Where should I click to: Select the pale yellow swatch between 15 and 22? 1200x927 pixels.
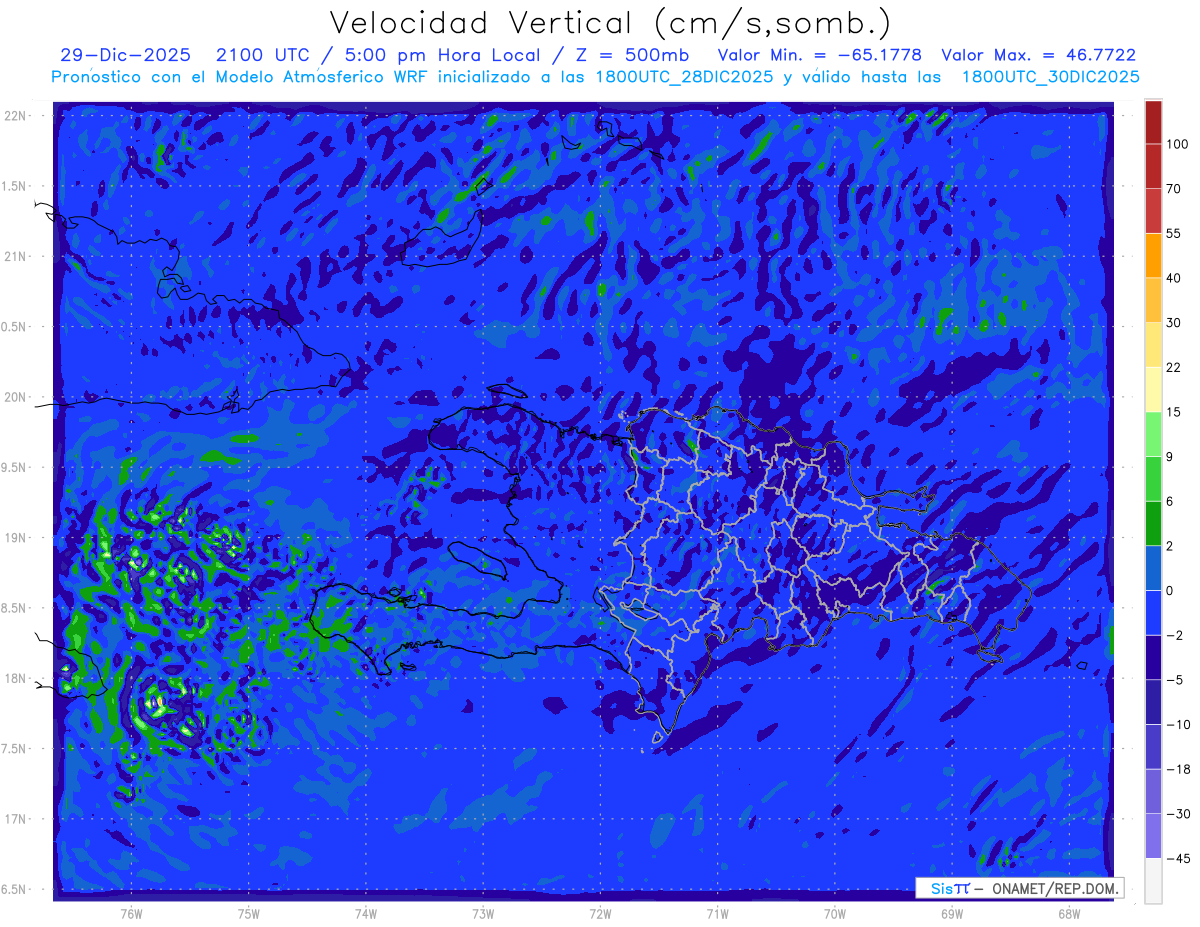1153,389
